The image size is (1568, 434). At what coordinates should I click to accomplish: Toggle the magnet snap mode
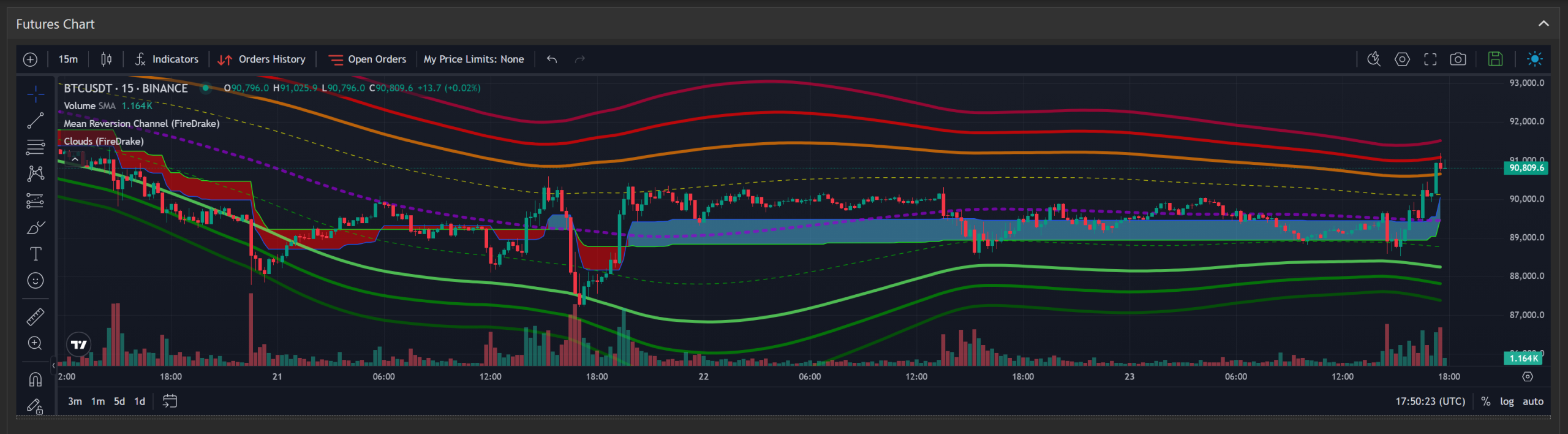click(36, 379)
